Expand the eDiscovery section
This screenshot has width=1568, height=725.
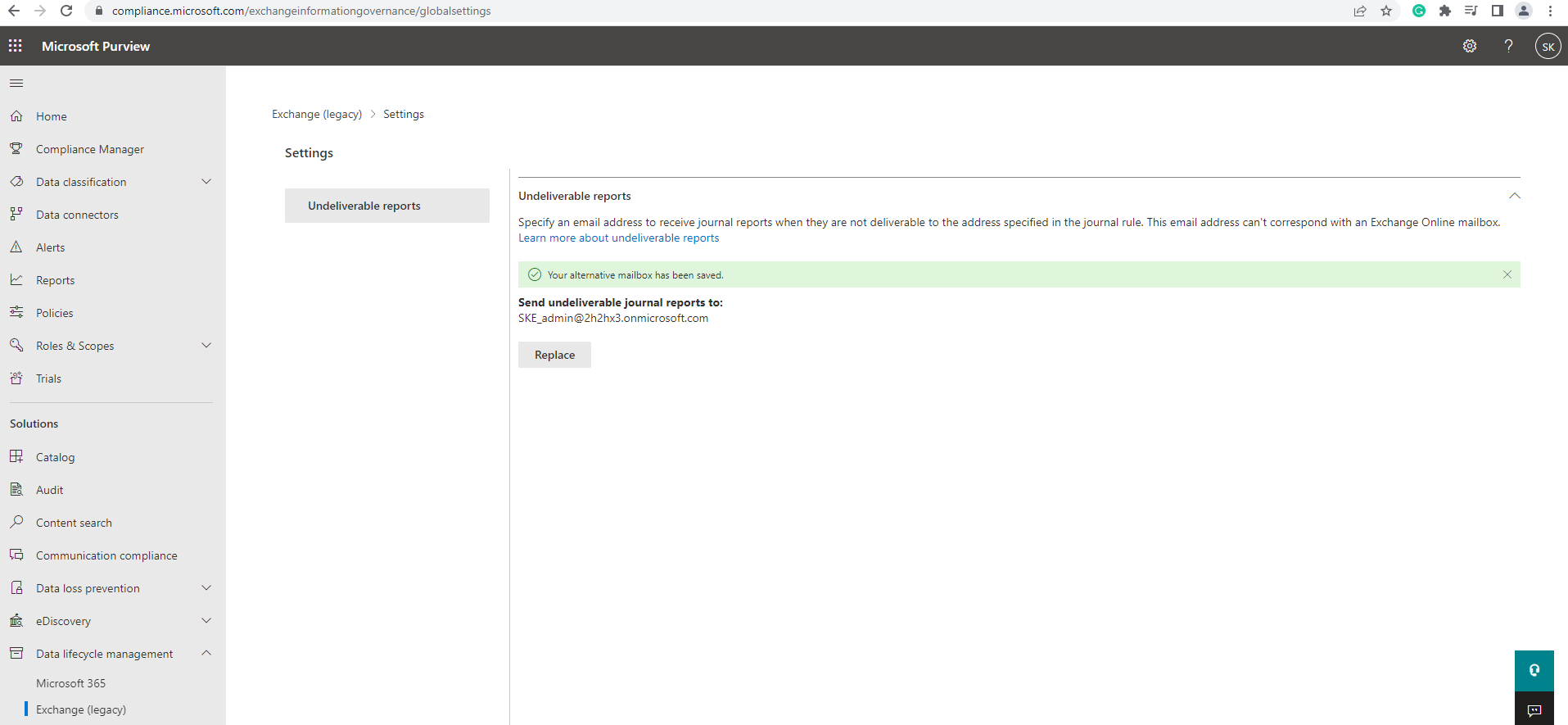(206, 621)
